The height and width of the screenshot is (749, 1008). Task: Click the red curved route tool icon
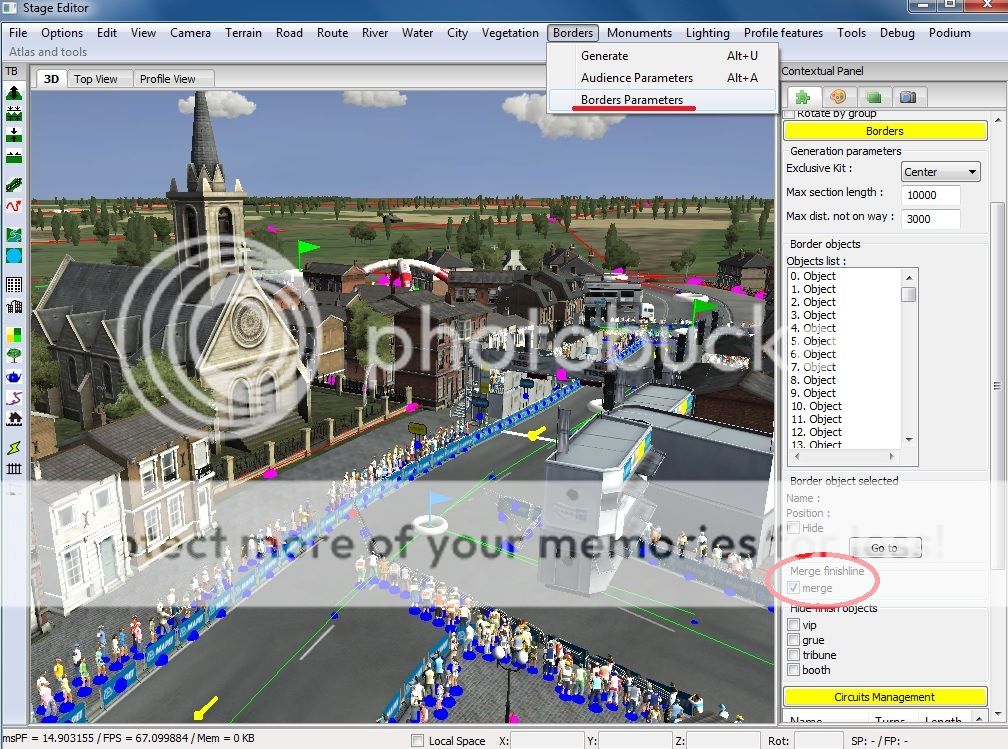[x=14, y=206]
